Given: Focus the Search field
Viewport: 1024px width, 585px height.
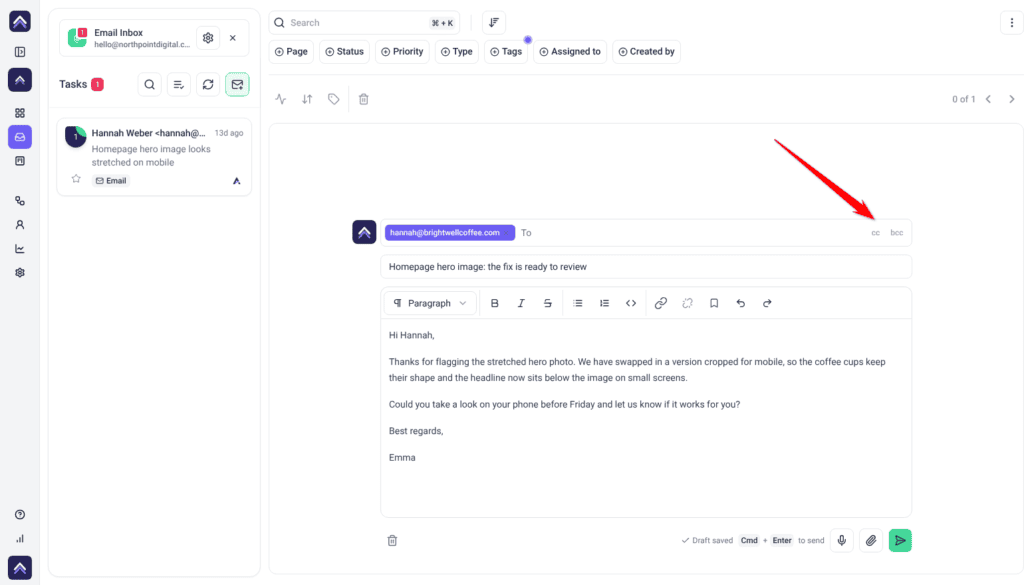Looking at the screenshot, I should click(364, 23).
